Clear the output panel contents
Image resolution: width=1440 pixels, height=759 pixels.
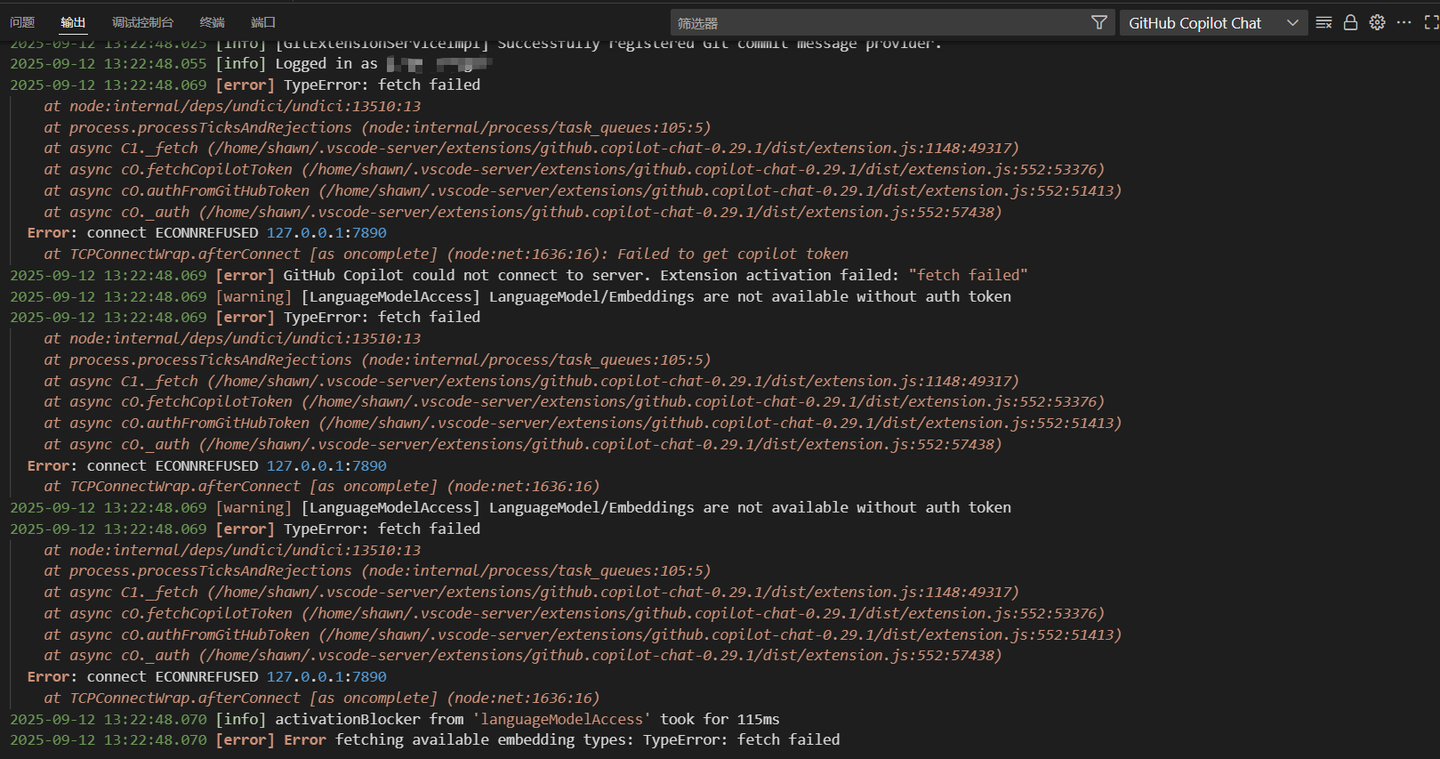tap(1323, 22)
